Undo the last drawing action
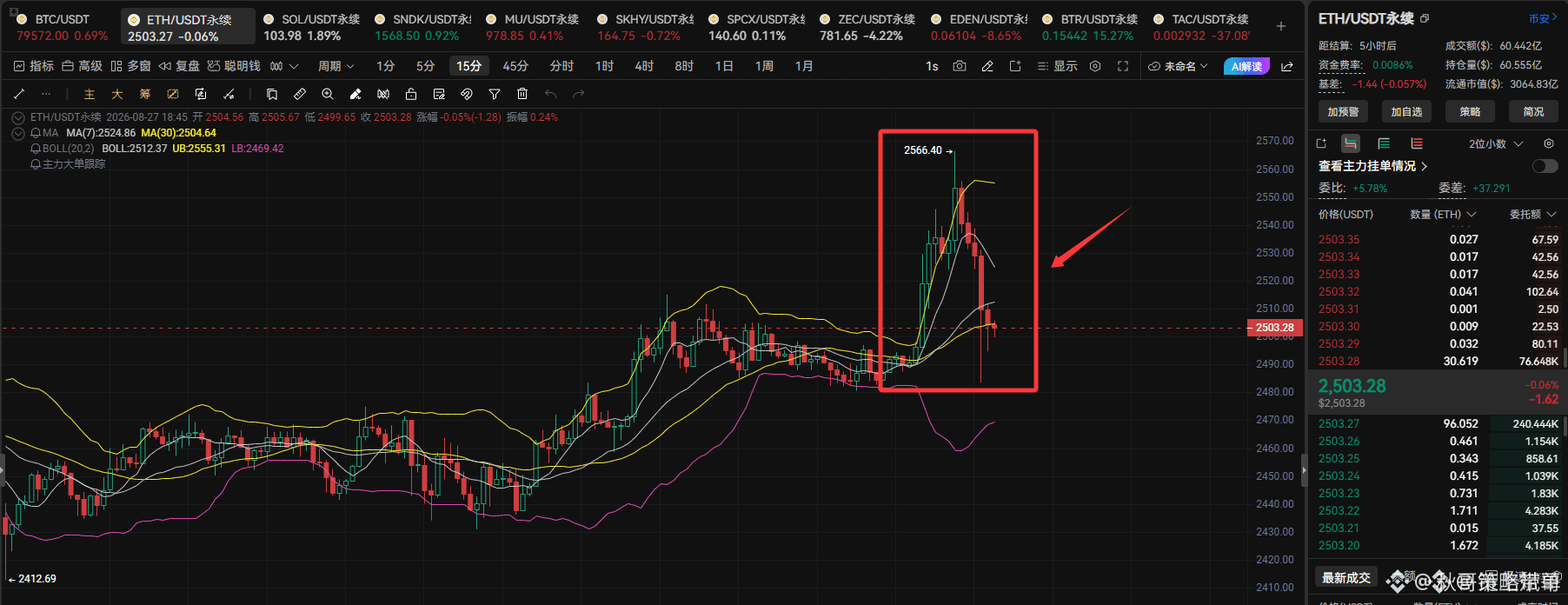Viewport: 1568px width, 605px height. (x=550, y=94)
